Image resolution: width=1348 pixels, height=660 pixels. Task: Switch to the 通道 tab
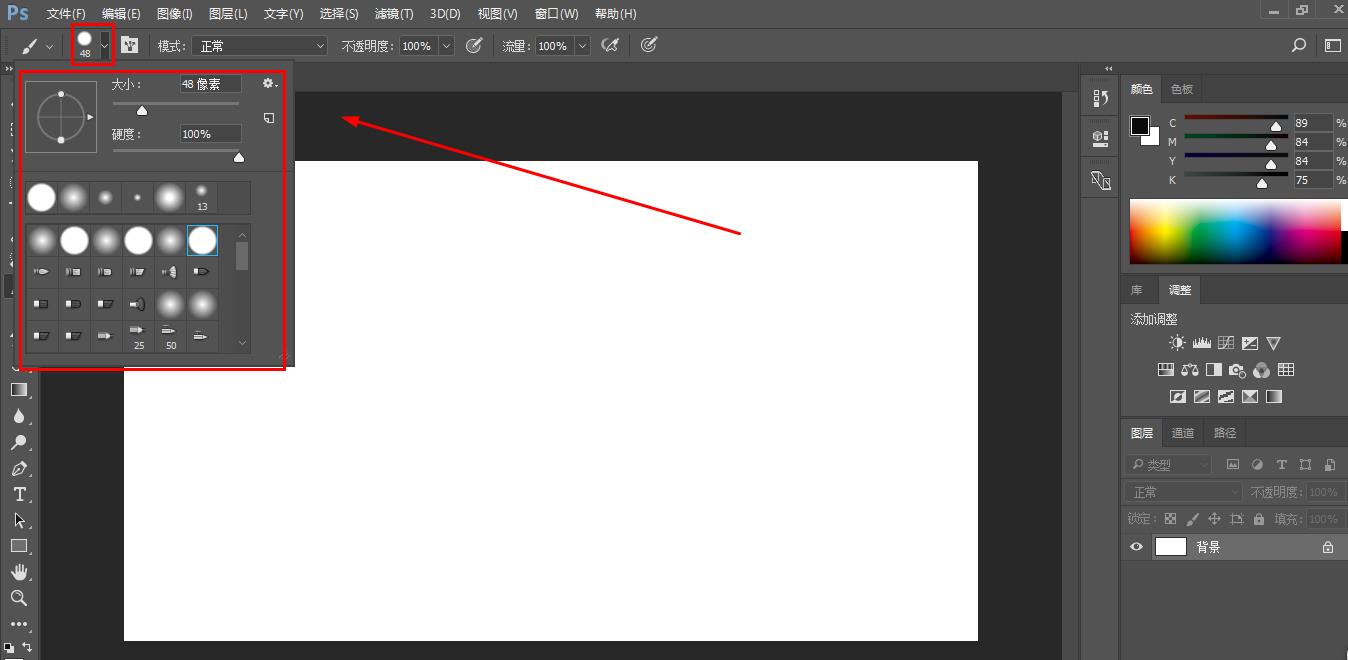coord(1183,433)
